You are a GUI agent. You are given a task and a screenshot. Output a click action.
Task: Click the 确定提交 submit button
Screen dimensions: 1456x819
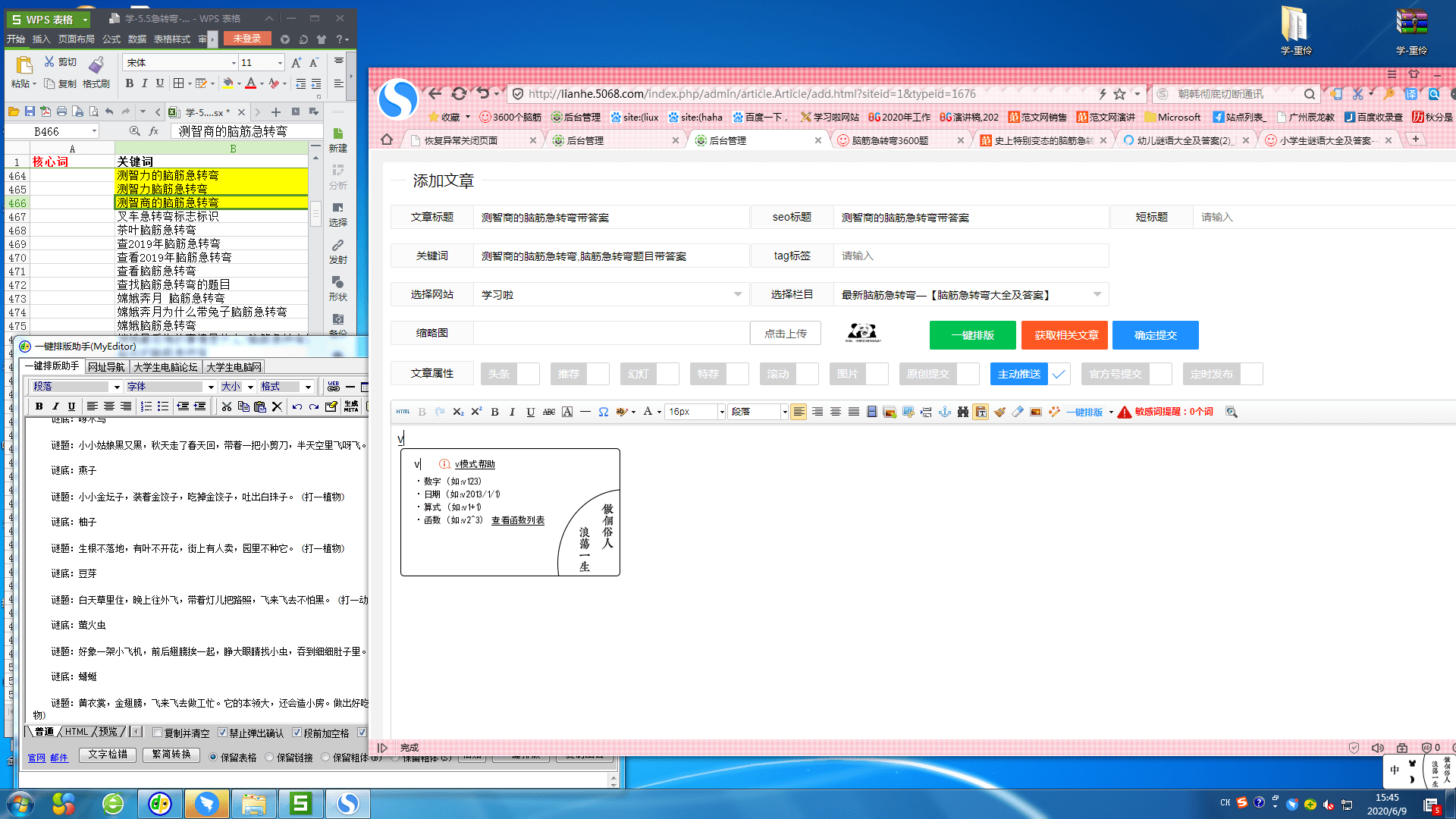pyautogui.click(x=1155, y=335)
